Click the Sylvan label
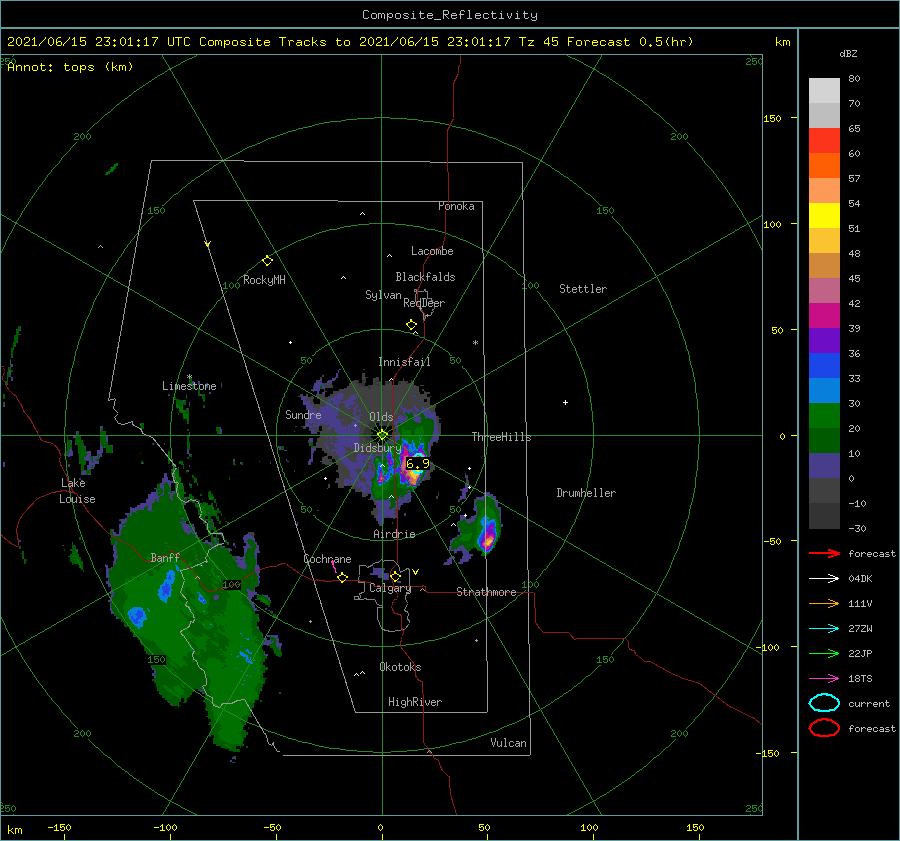 (x=383, y=296)
